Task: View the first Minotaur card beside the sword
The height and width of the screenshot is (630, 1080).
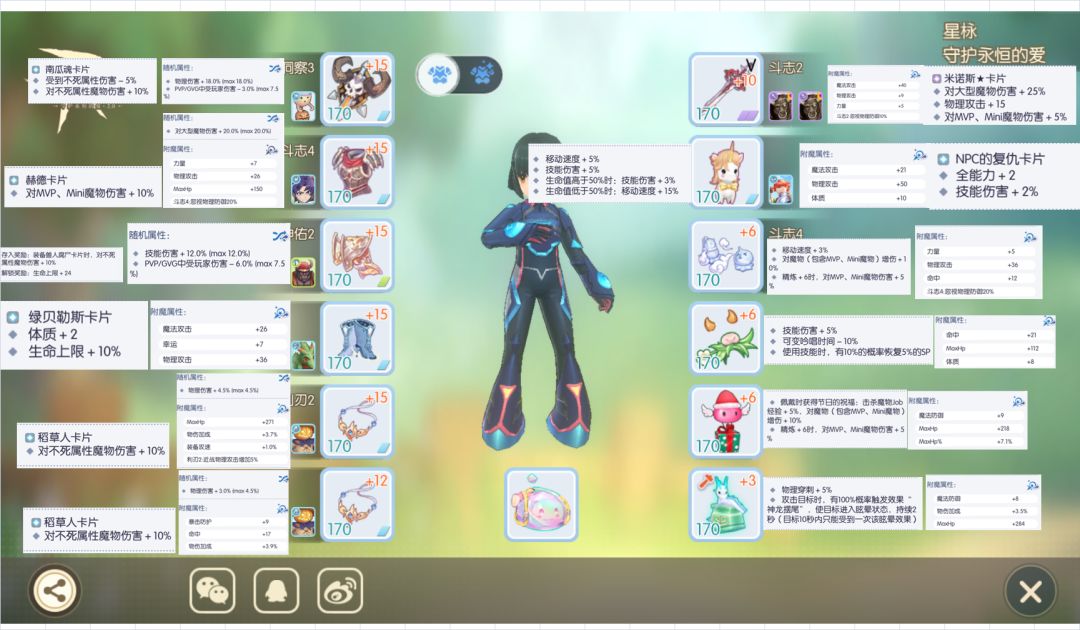Action: (x=780, y=107)
